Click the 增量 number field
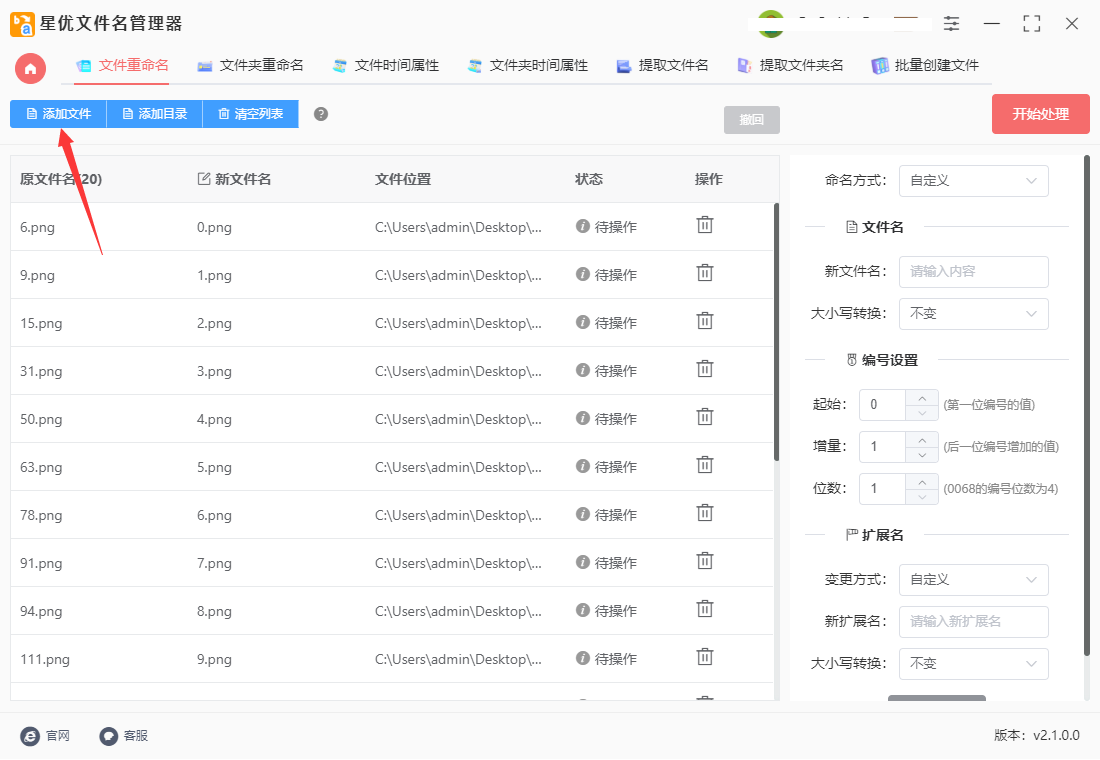The height and width of the screenshot is (760, 1100). 883,447
